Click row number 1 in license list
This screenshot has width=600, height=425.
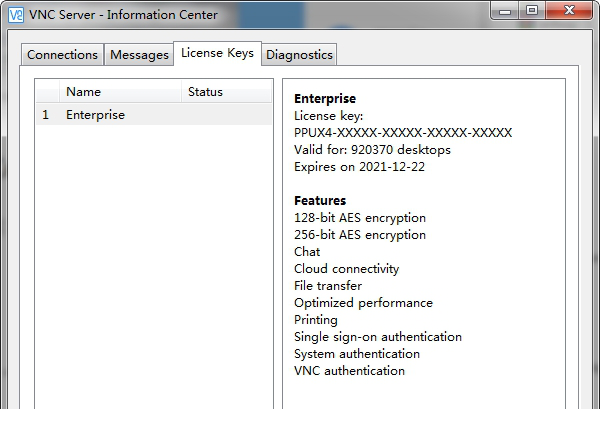[46, 115]
